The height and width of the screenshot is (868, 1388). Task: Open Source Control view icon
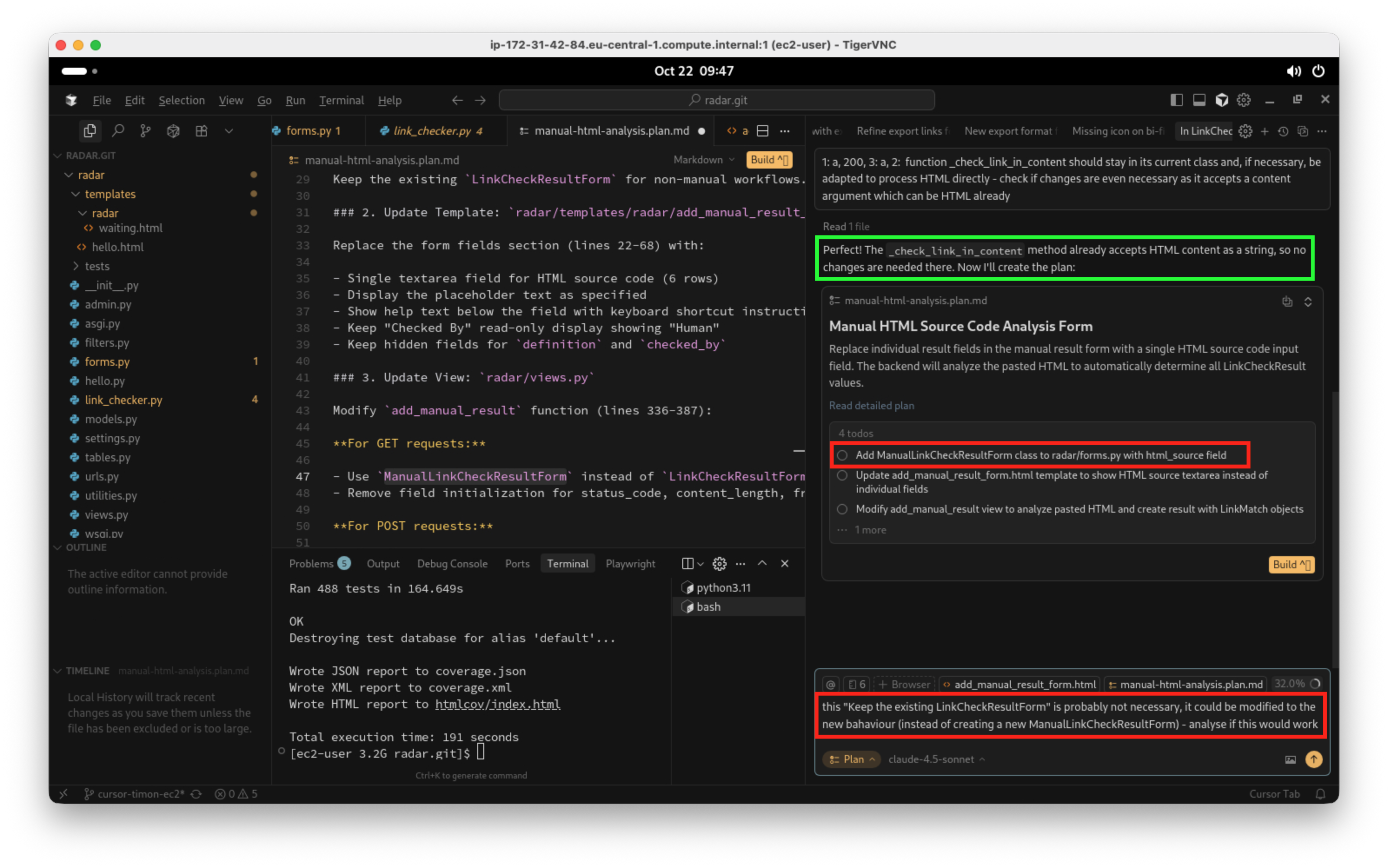pyautogui.click(x=146, y=131)
